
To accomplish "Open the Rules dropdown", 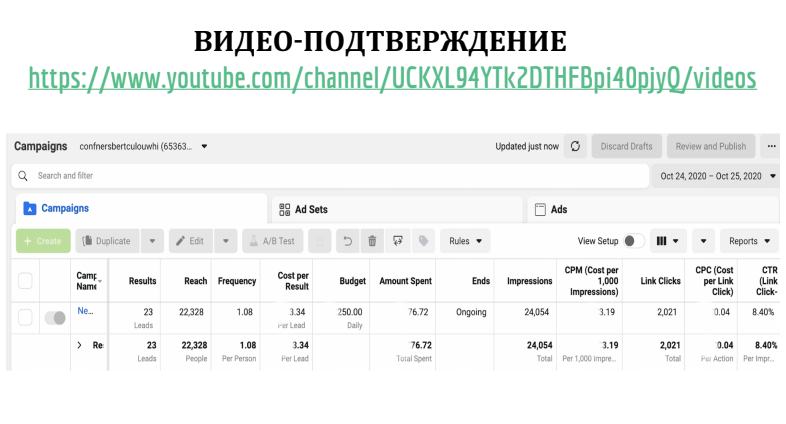I will click(465, 241).
